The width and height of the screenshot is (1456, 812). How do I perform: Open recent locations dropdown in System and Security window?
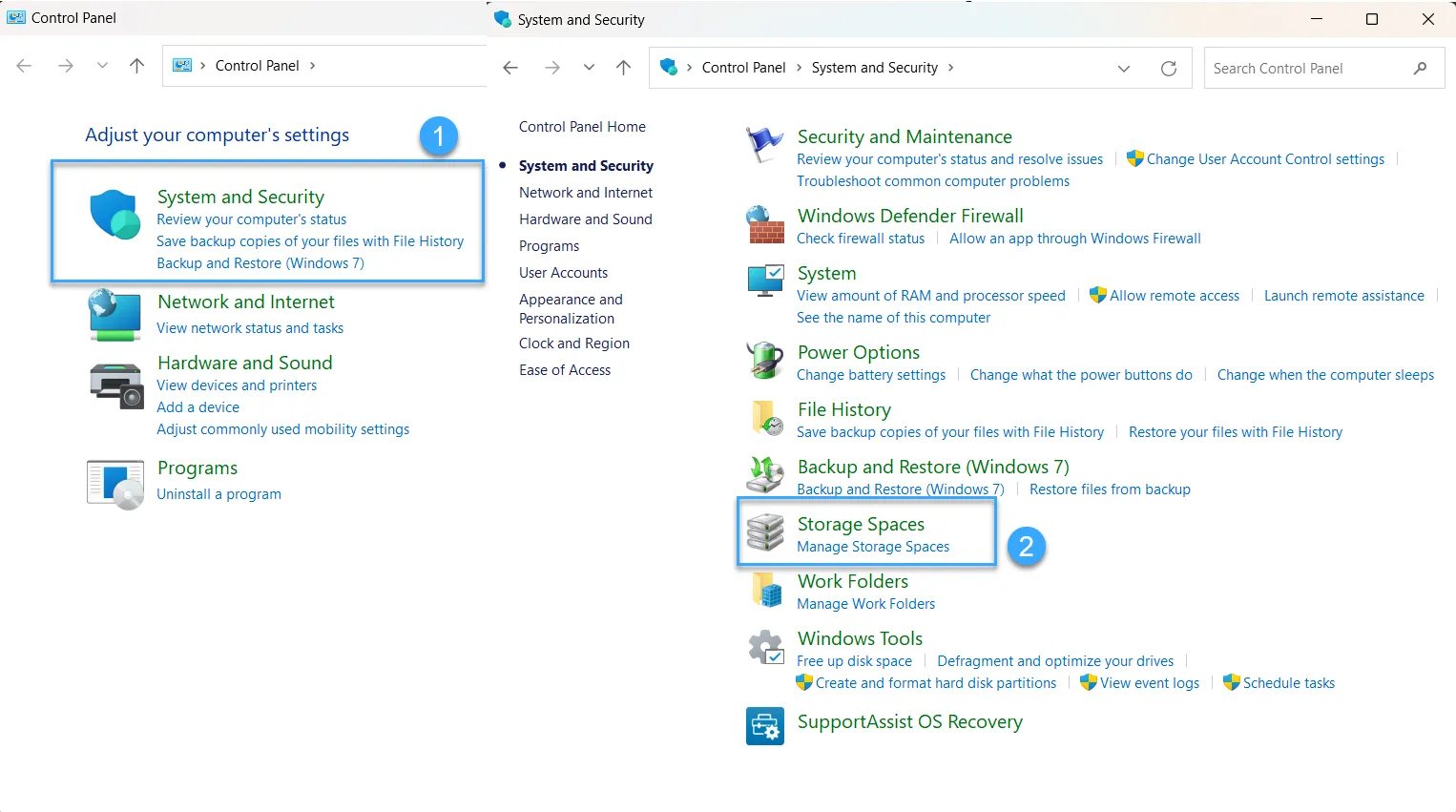pyautogui.click(x=589, y=68)
